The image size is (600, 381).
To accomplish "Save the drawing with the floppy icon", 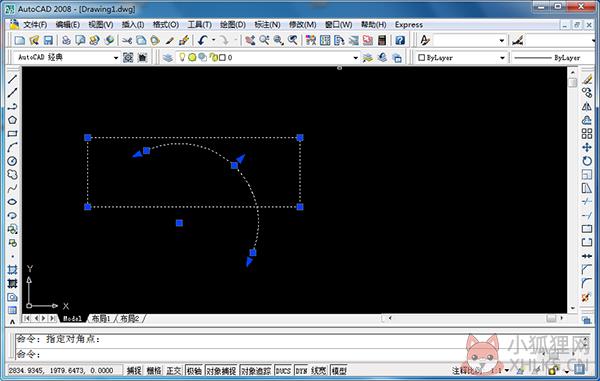I will coord(48,40).
